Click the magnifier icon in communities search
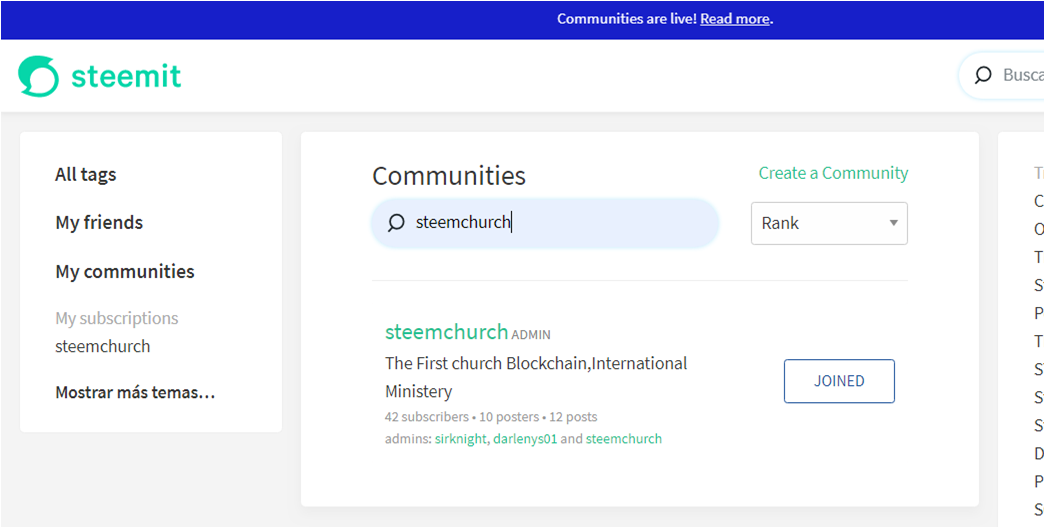The width and height of the screenshot is (1045, 528). coord(396,223)
